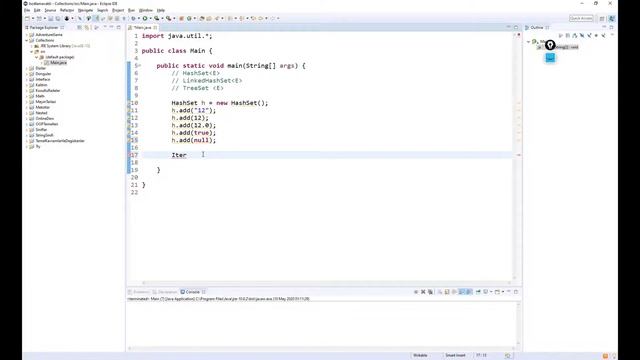640x360 pixels.
Task: Open the Refactor menu
Action: click(x=67, y=10)
